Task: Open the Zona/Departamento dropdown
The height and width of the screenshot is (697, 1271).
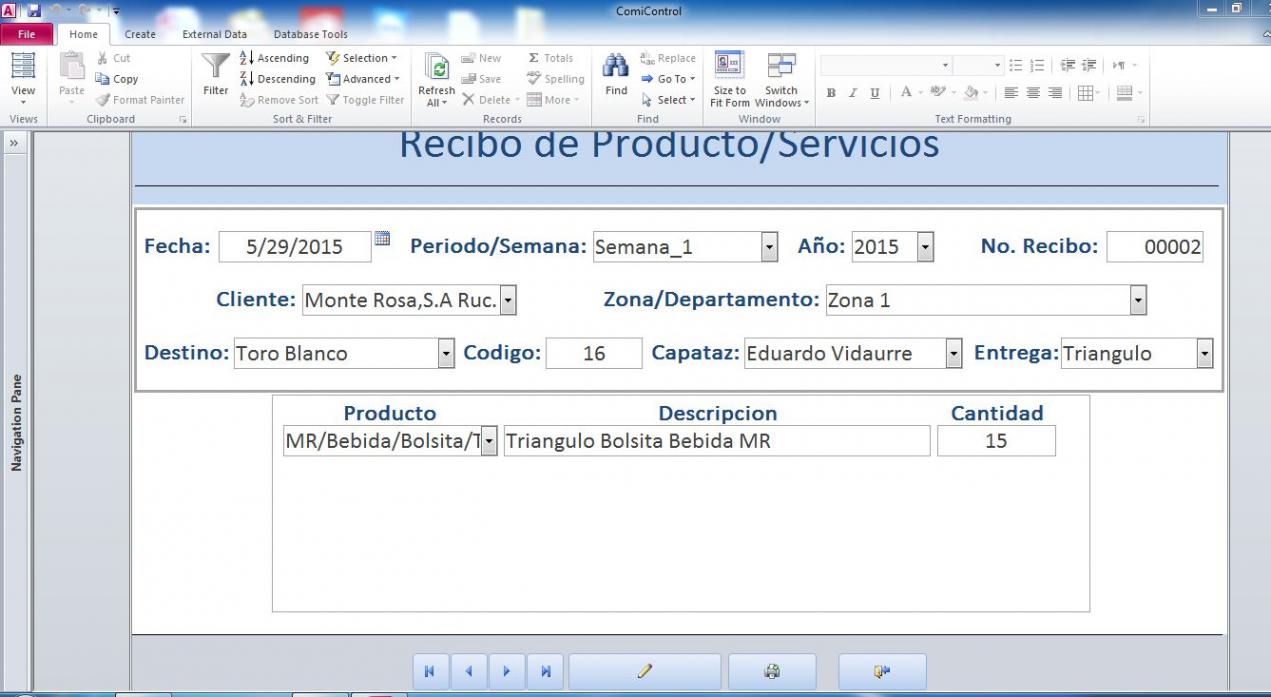Action: click(1138, 300)
